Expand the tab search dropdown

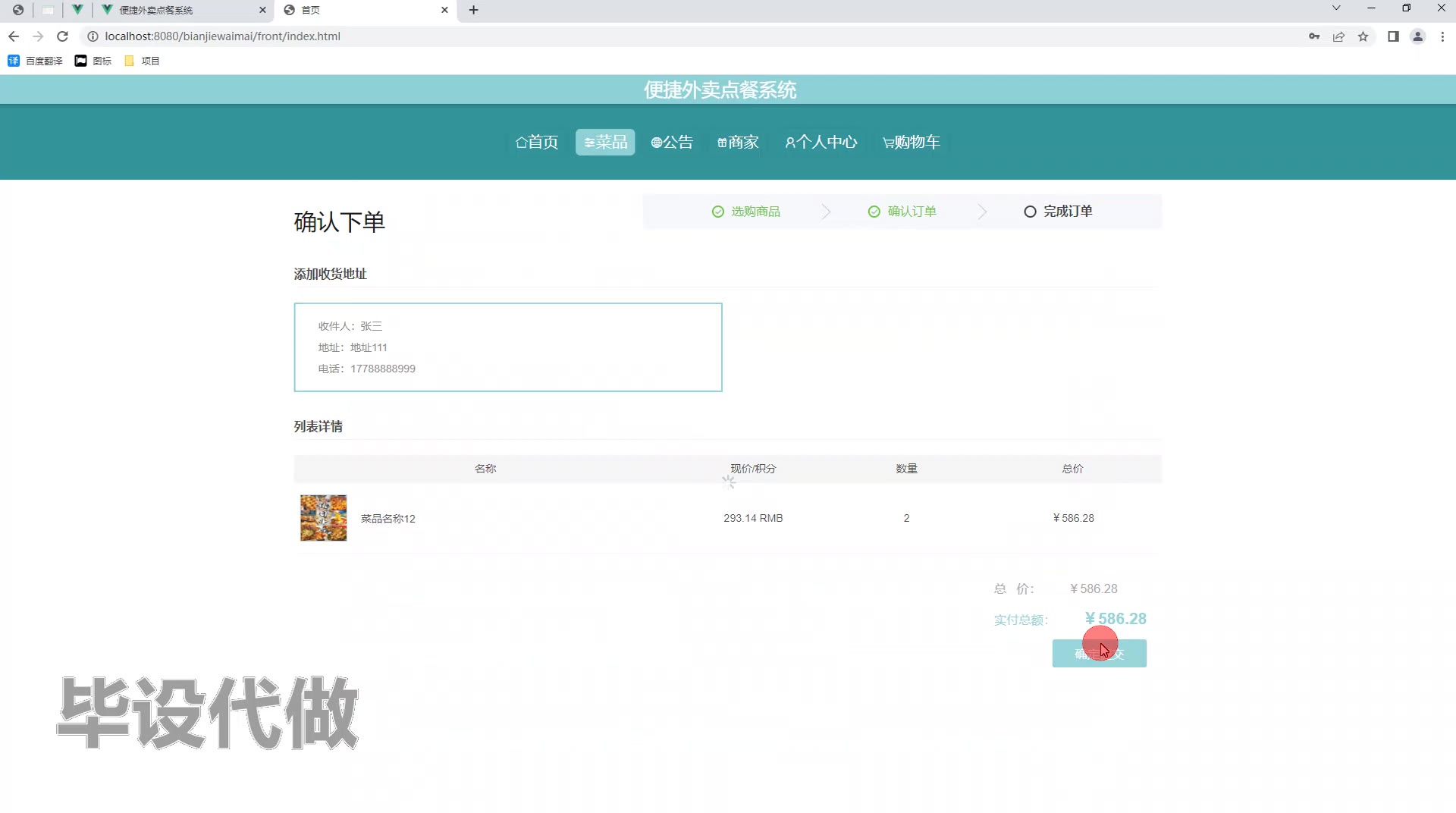(x=1336, y=8)
